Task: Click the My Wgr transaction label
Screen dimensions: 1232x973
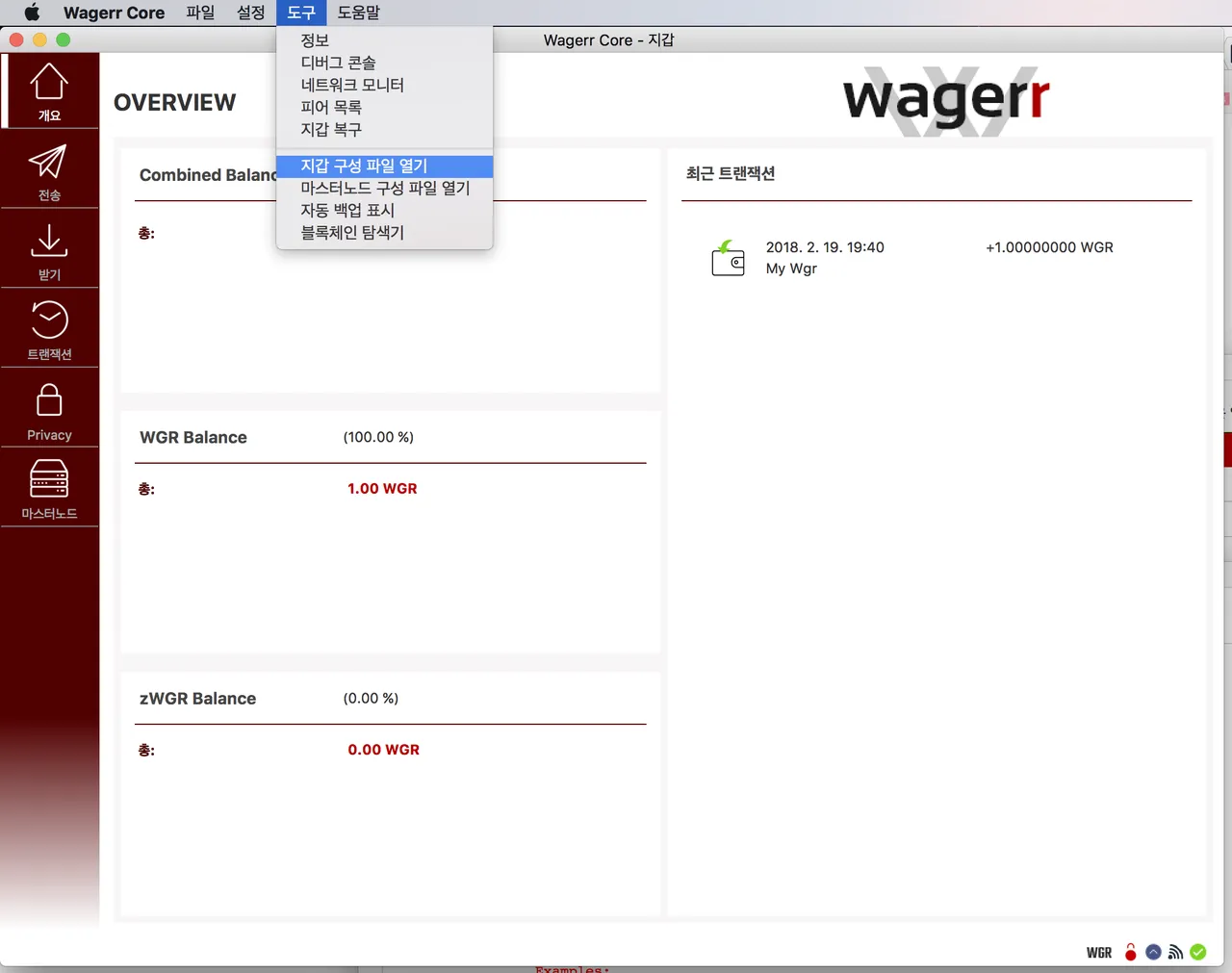Action: point(791,269)
